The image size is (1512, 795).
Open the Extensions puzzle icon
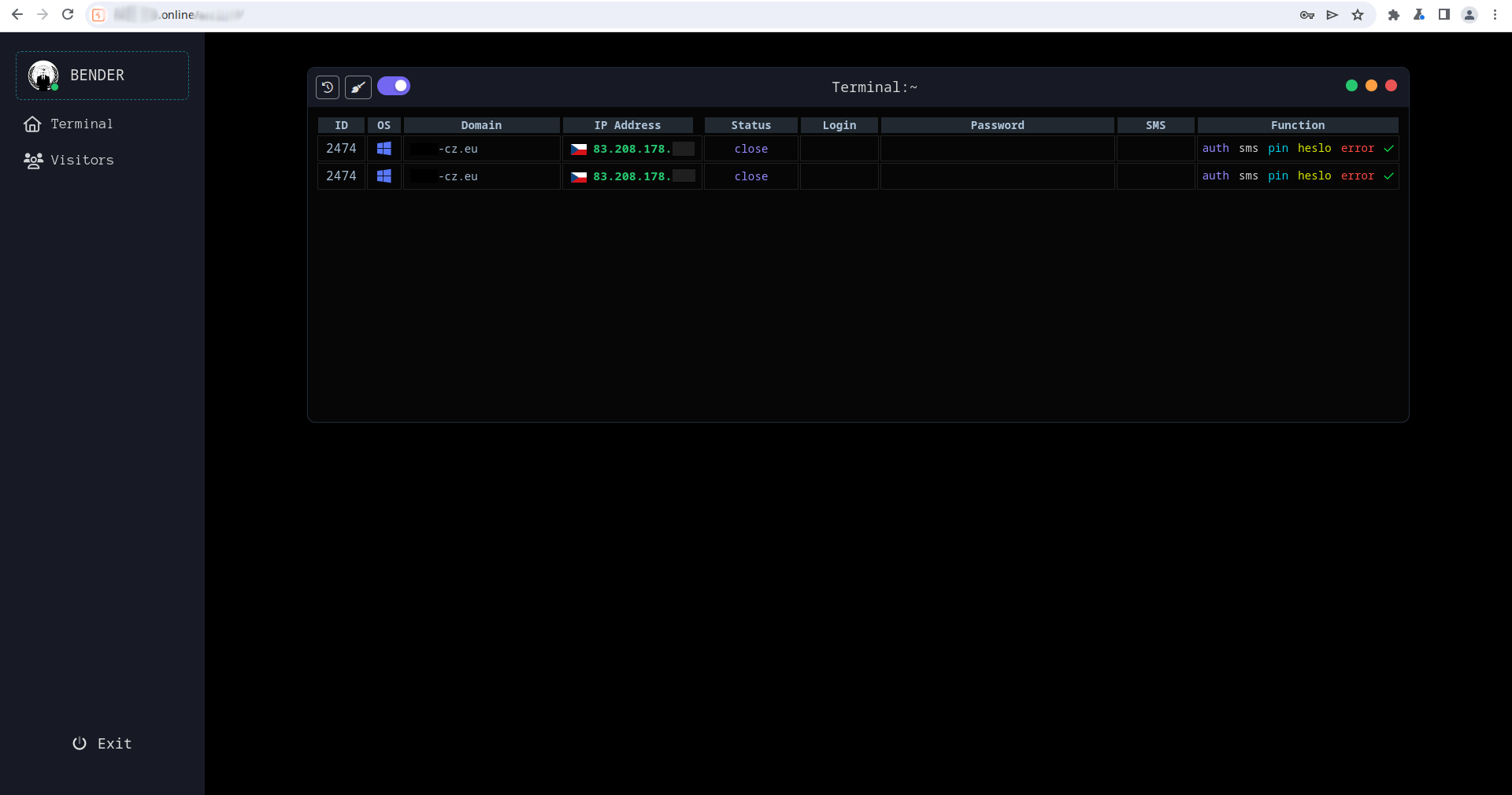[x=1394, y=15]
